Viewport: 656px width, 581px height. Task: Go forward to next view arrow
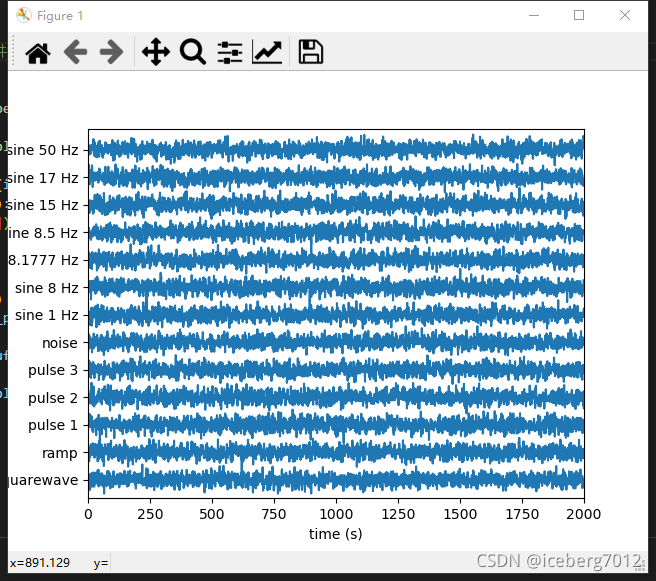click(111, 52)
